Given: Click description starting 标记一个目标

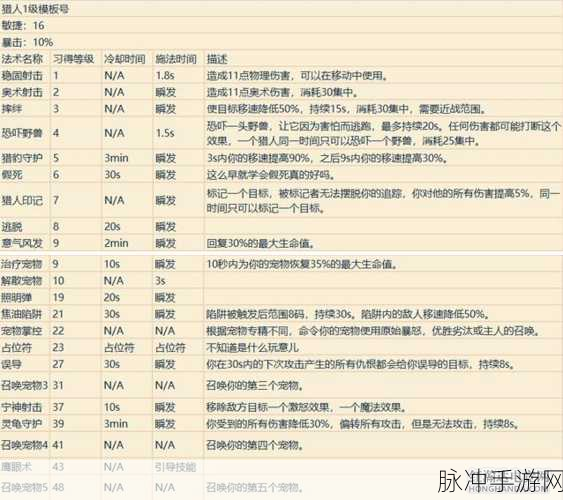Looking at the screenshot, I should tap(383, 200).
